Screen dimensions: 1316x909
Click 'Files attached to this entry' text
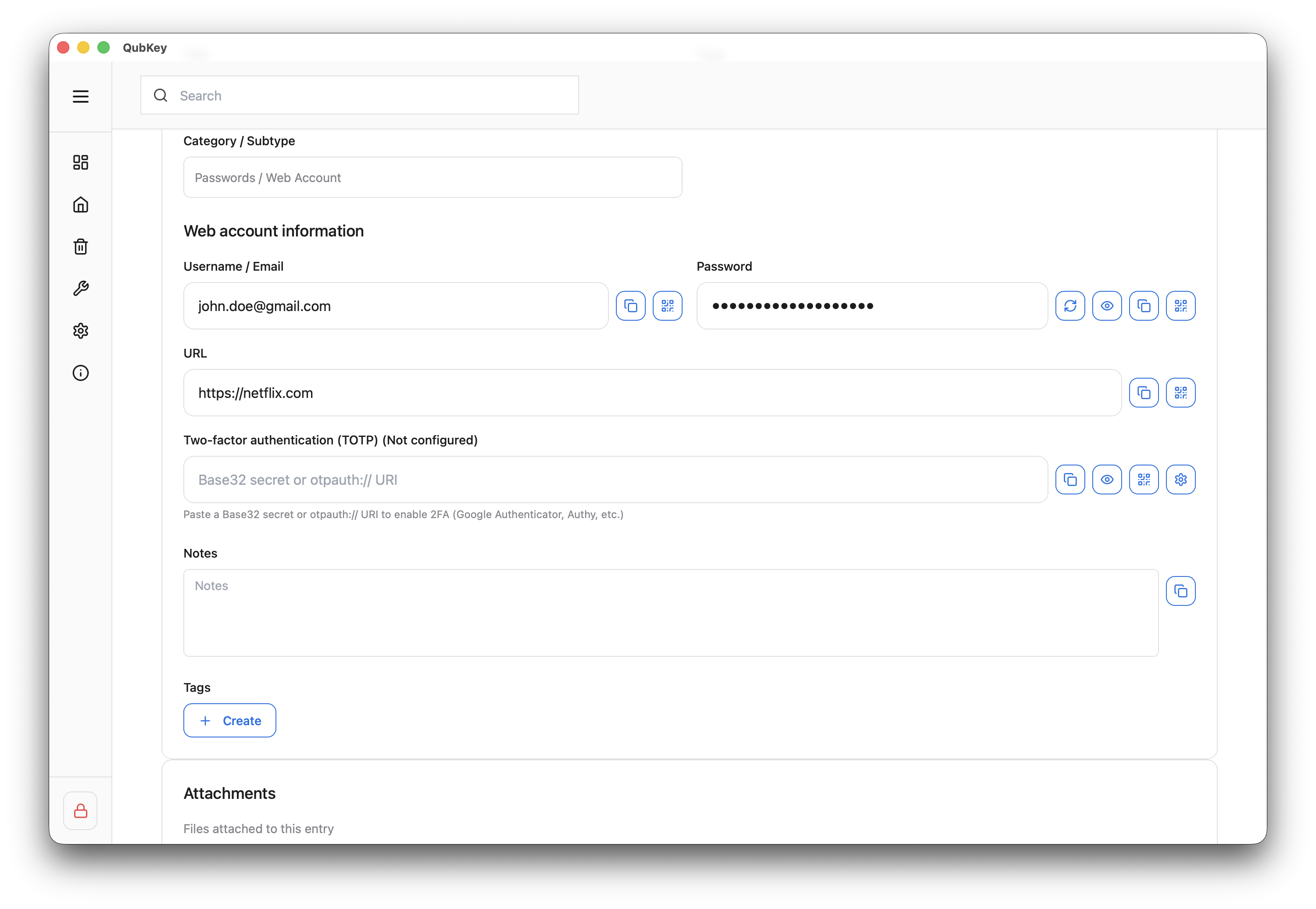[258, 829]
